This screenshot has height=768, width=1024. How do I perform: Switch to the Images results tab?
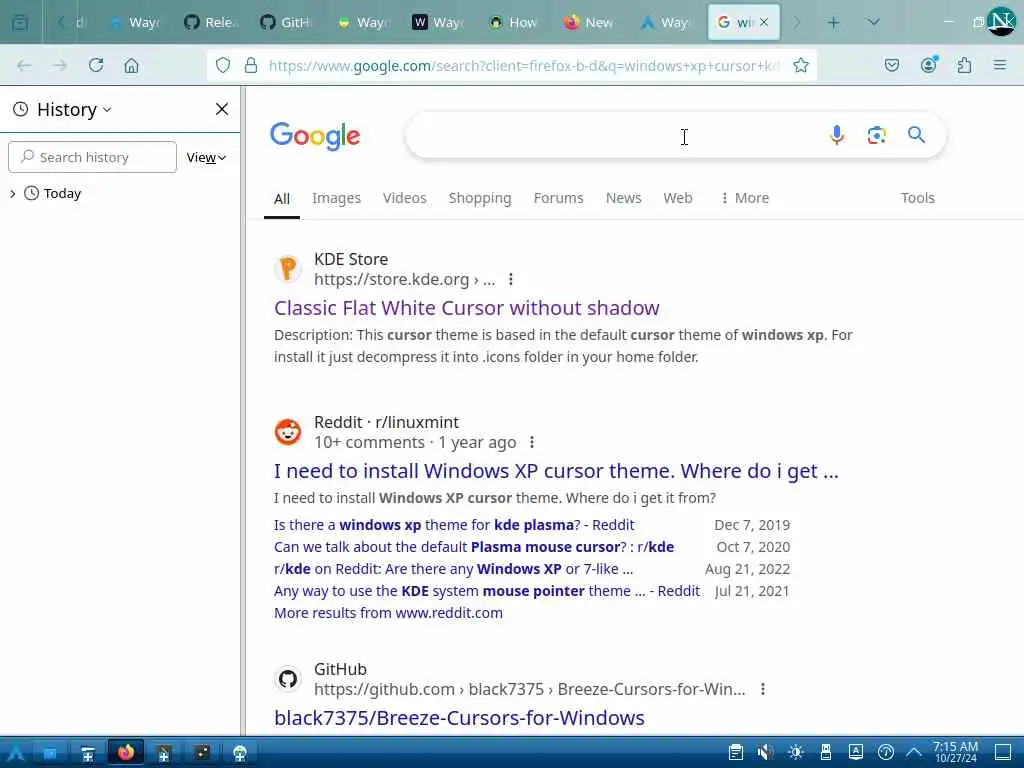336,198
